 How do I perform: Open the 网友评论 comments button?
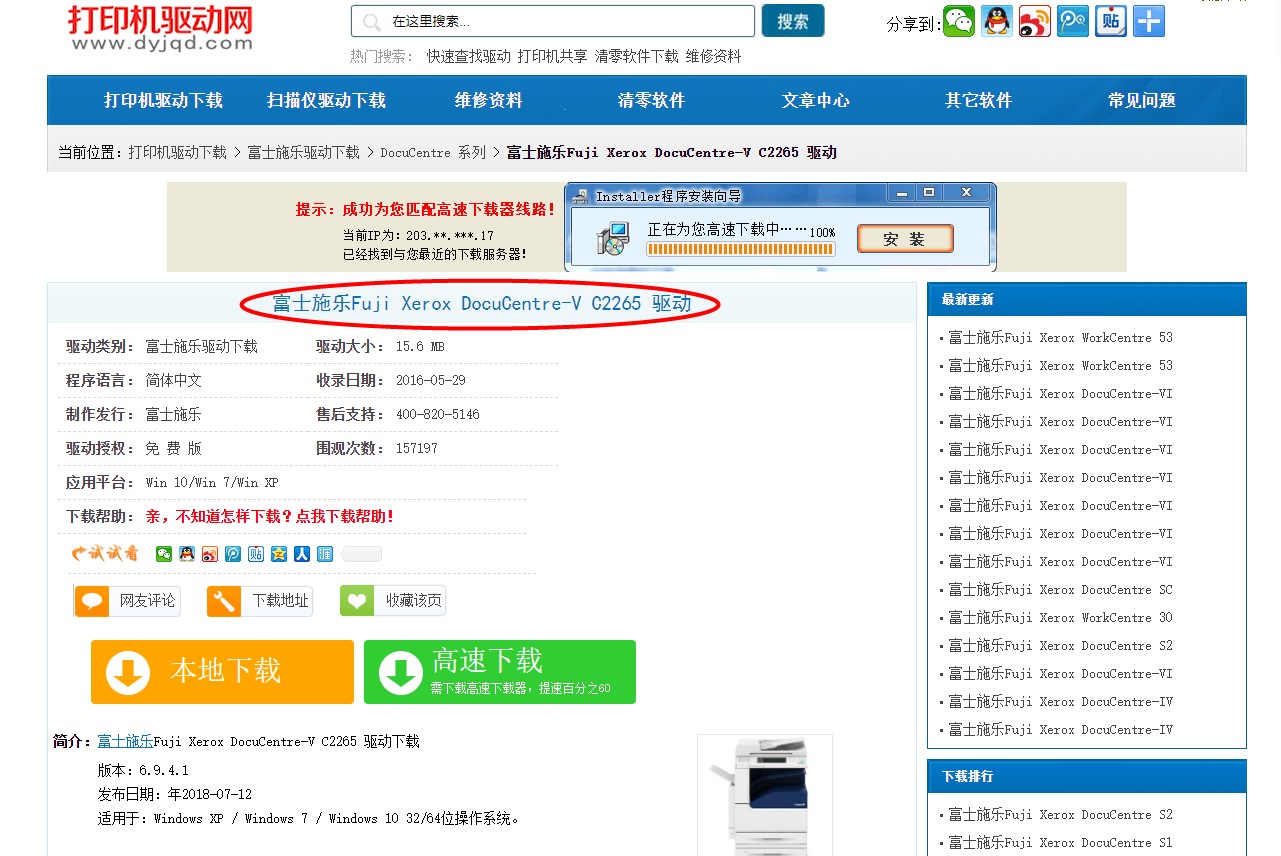[x=127, y=601]
